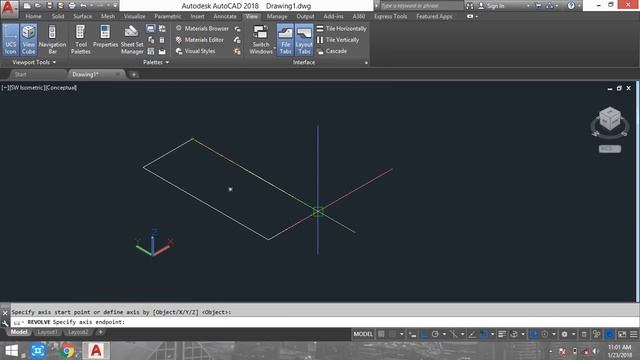
Task: Click the Undo arrow in Quick Access toolbar
Action: pos(83,6)
